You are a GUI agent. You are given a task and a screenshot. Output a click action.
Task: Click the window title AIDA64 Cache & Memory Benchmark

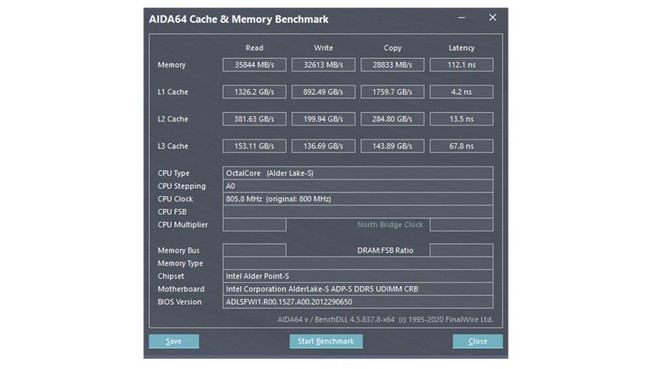(238, 19)
